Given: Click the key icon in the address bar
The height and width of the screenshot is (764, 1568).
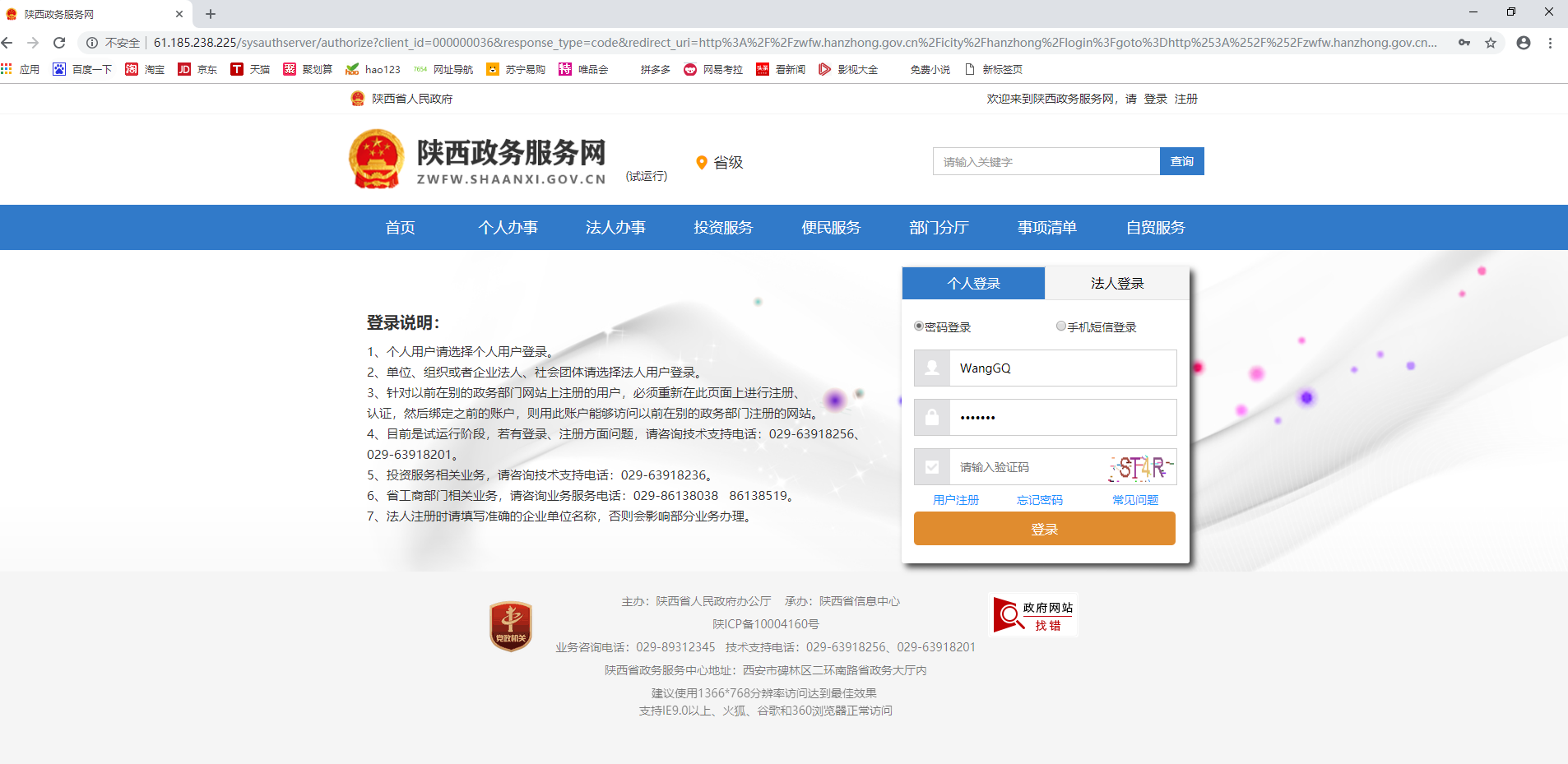Looking at the screenshot, I should point(1465,42).
